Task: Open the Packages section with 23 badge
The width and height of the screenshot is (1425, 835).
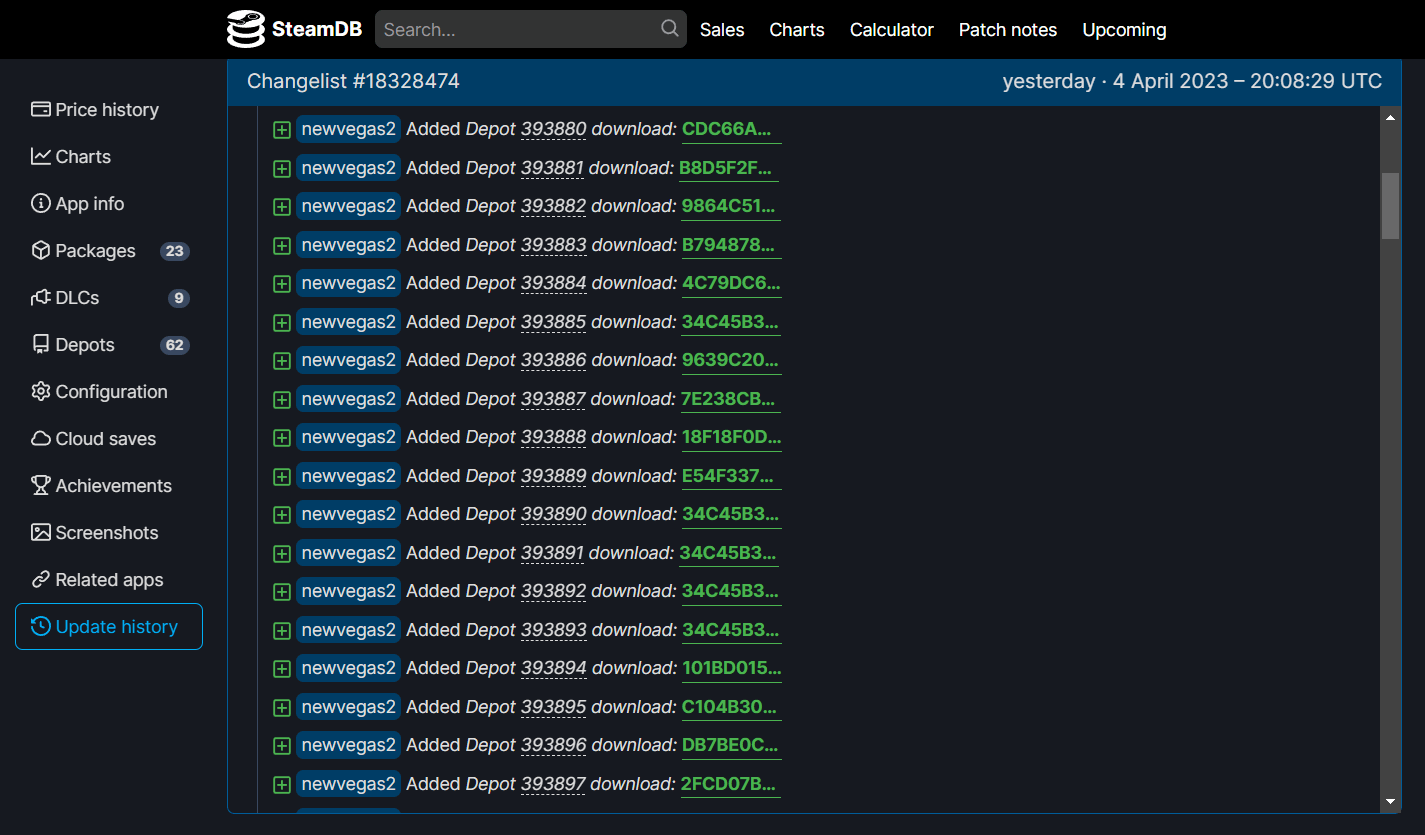Action: point(109,251)
